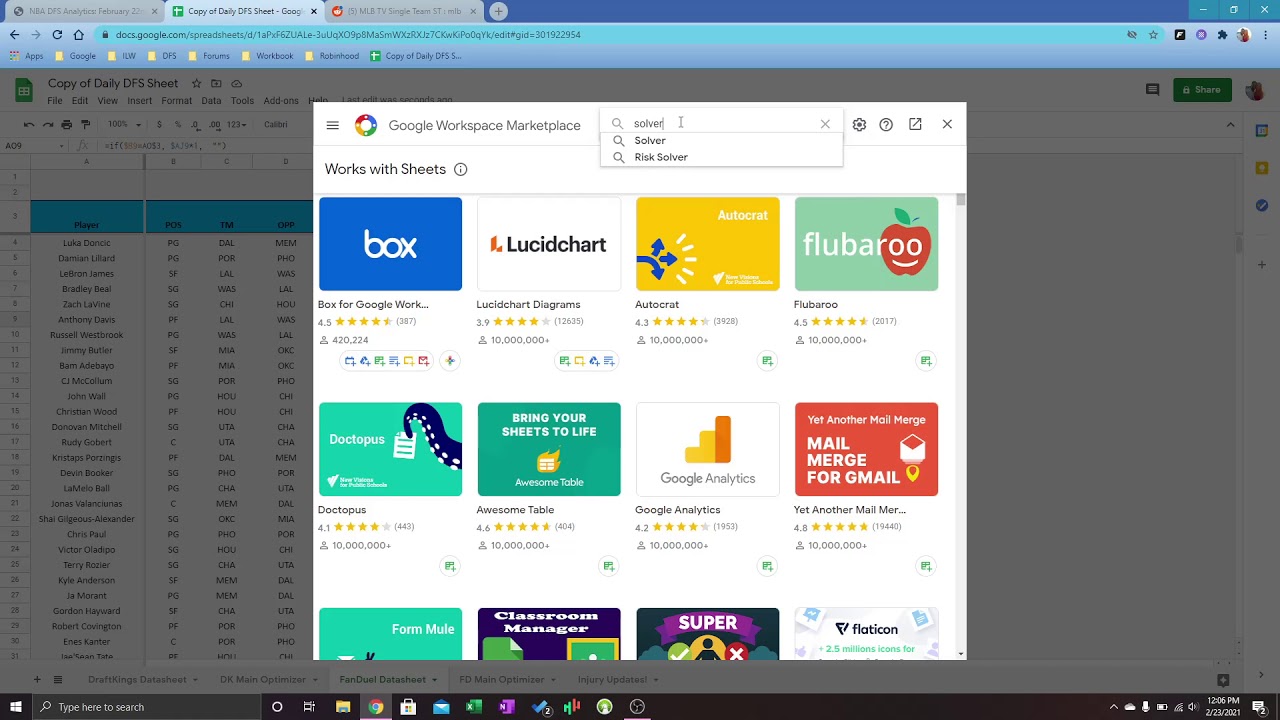This screenshot has width=1280, height=720.
Task: Open the Google Analytics app thumbnail
Action: 707,449
